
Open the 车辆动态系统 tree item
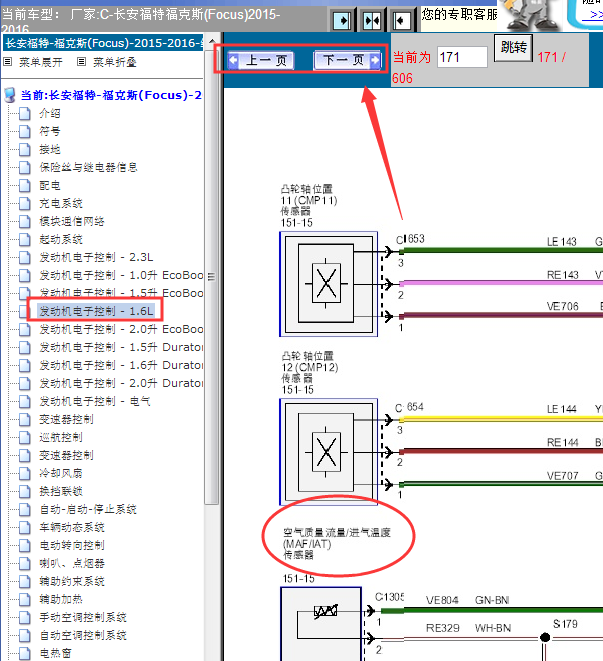click(72, 527)
